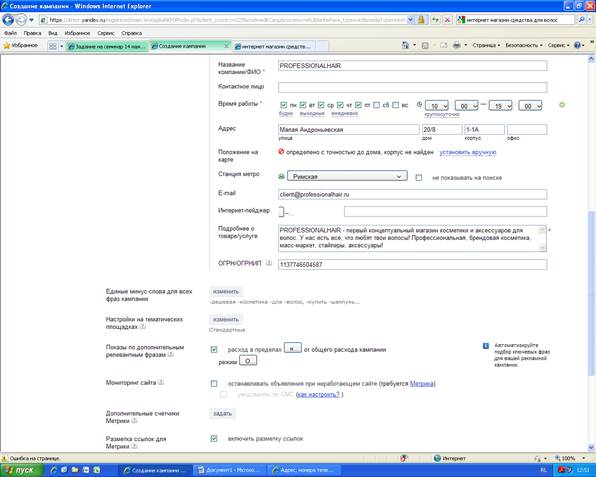The width and height of the screenshot is (596, 477).
Task: Click the red X stop loading icon
Action: pos(447,20)
